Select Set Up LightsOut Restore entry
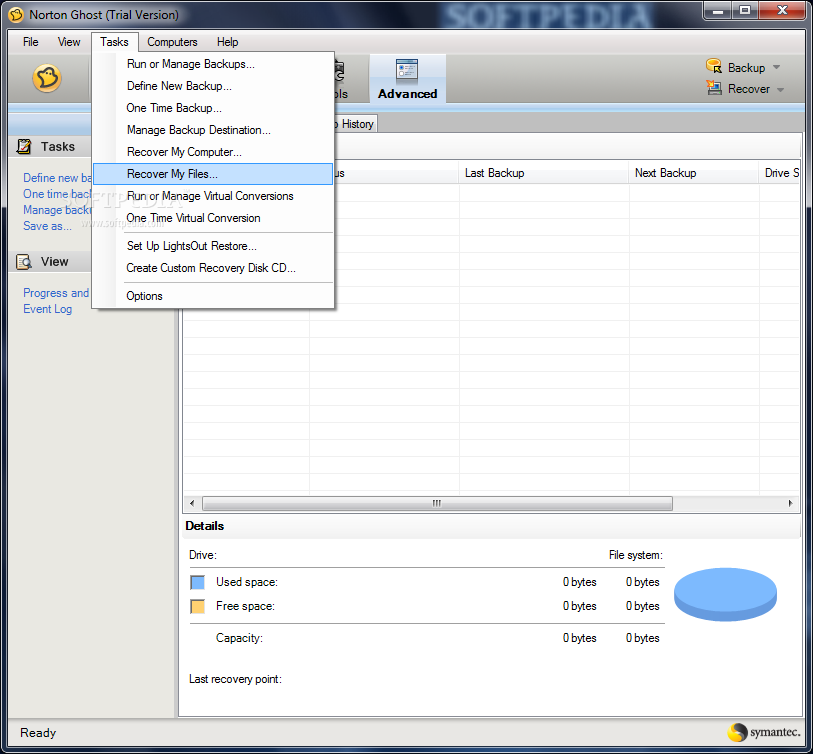 213,246
